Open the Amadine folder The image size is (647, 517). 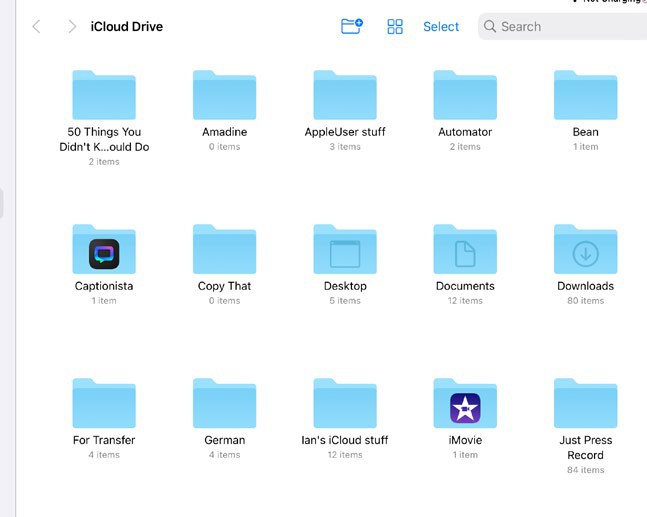[224, 95]
